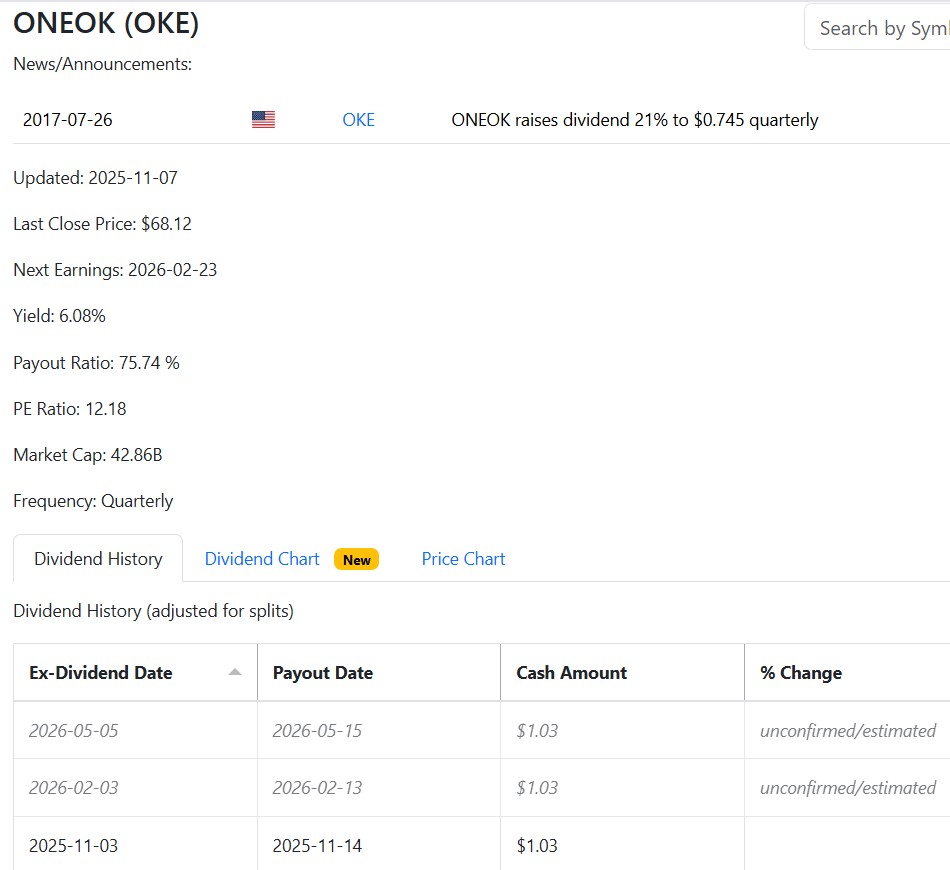950x870 pixels.
Task: Switch to the Price Chart tab
Action: pos(463,559)
